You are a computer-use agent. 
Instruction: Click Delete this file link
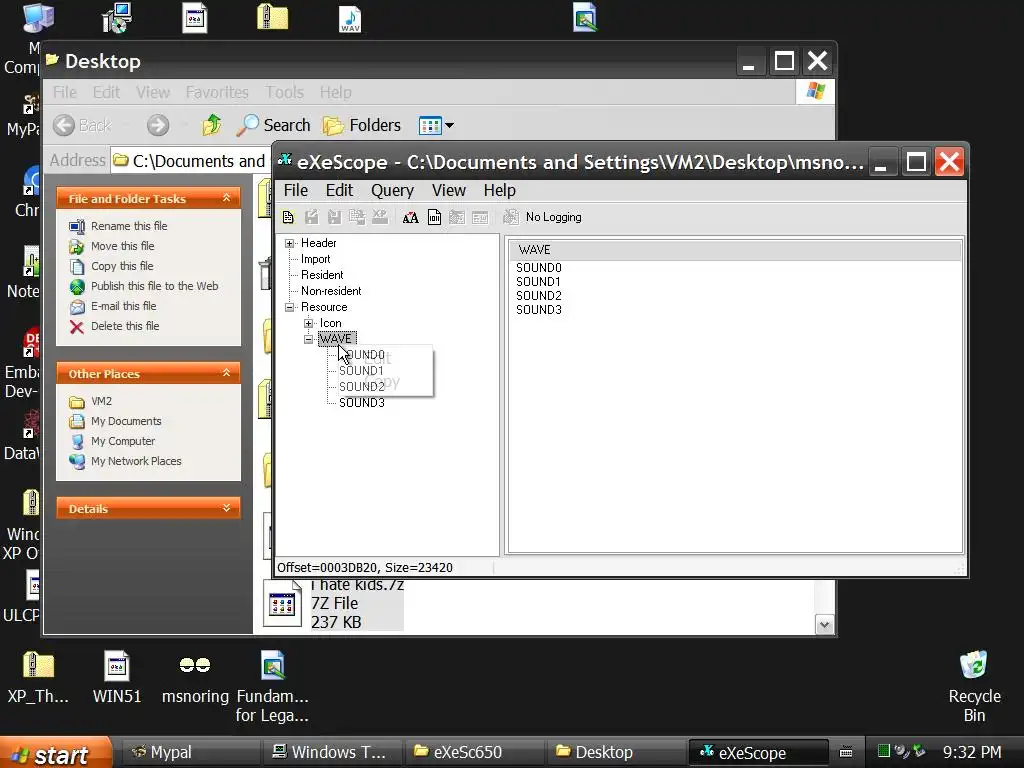[125, 326]
